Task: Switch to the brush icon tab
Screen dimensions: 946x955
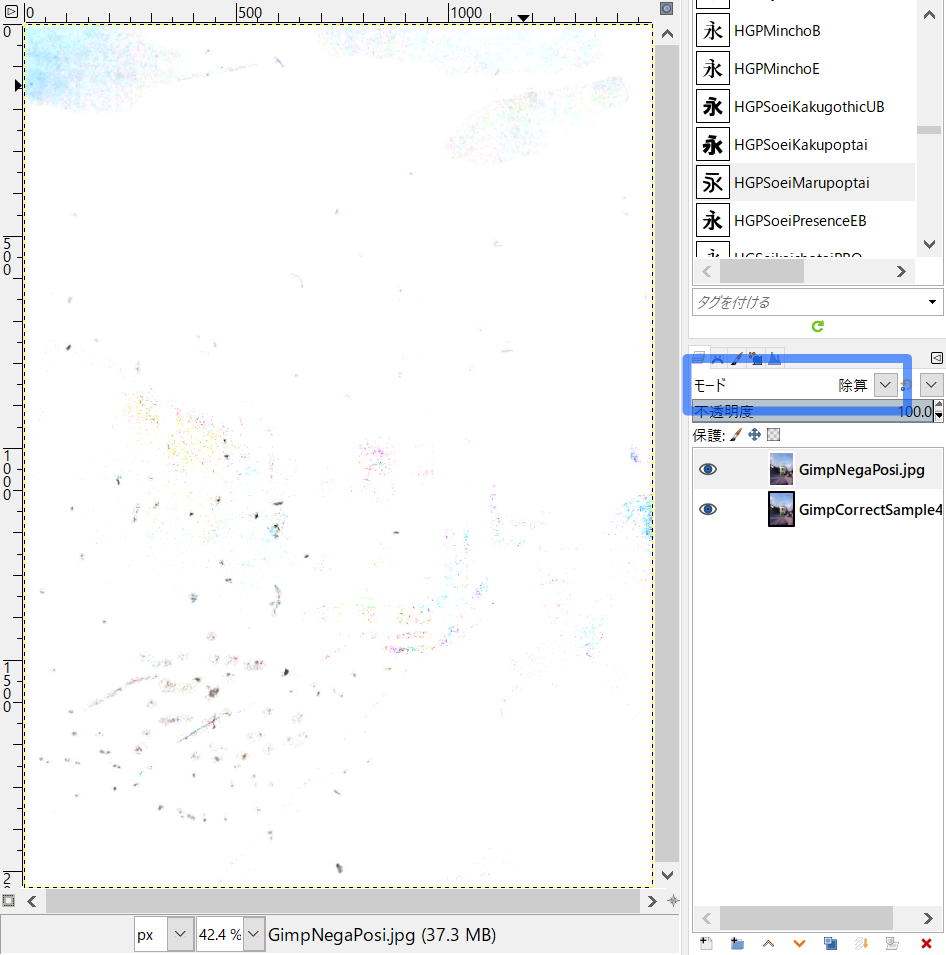Action: point(736,358)
